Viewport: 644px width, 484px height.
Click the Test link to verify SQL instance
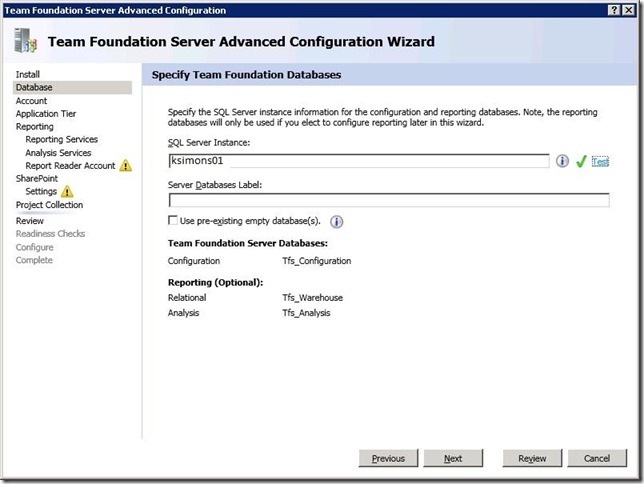pyautogui.click(x=600, y=161)
